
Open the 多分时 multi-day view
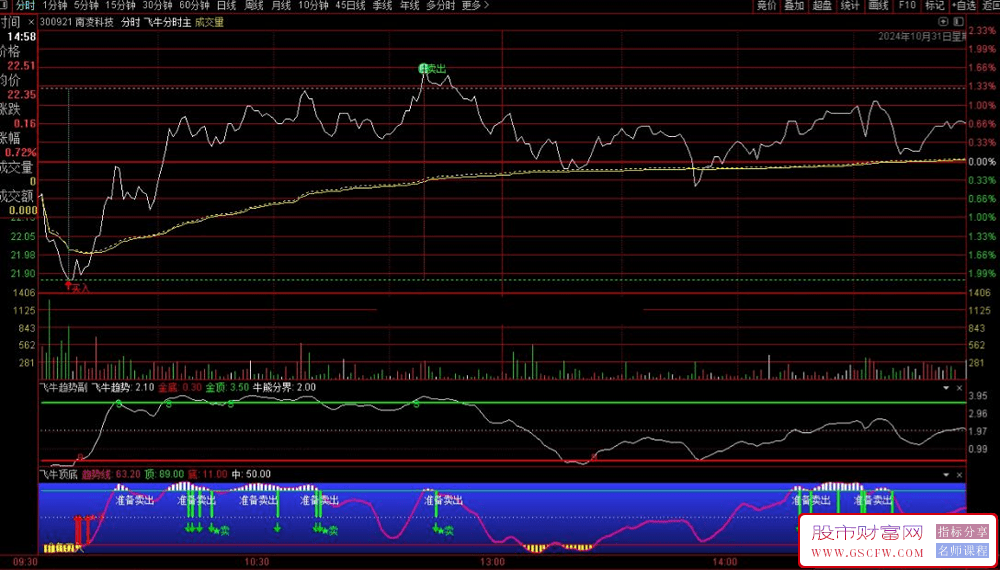[x=441, y=6]
